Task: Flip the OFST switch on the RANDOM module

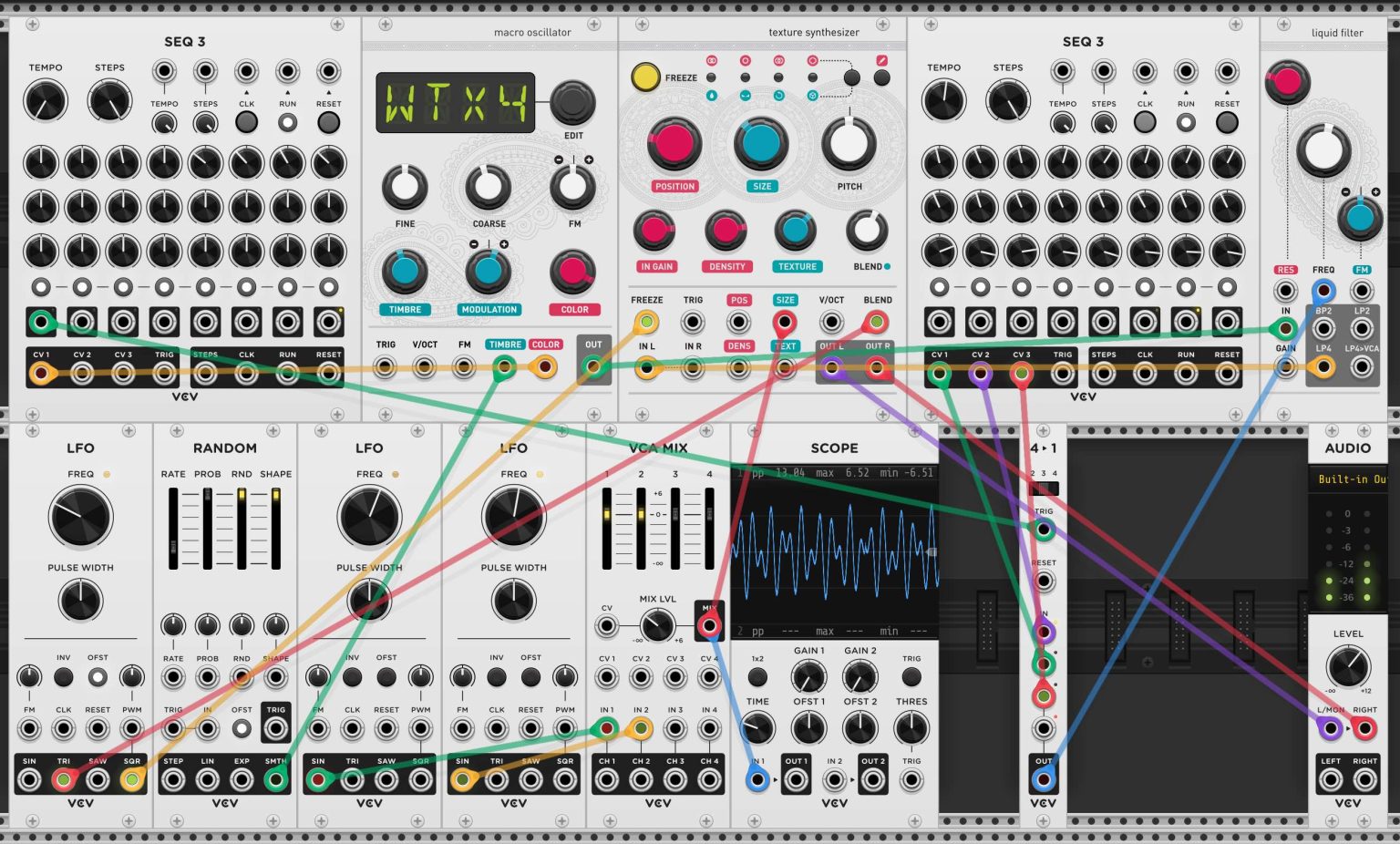Action: coord(242,728)
